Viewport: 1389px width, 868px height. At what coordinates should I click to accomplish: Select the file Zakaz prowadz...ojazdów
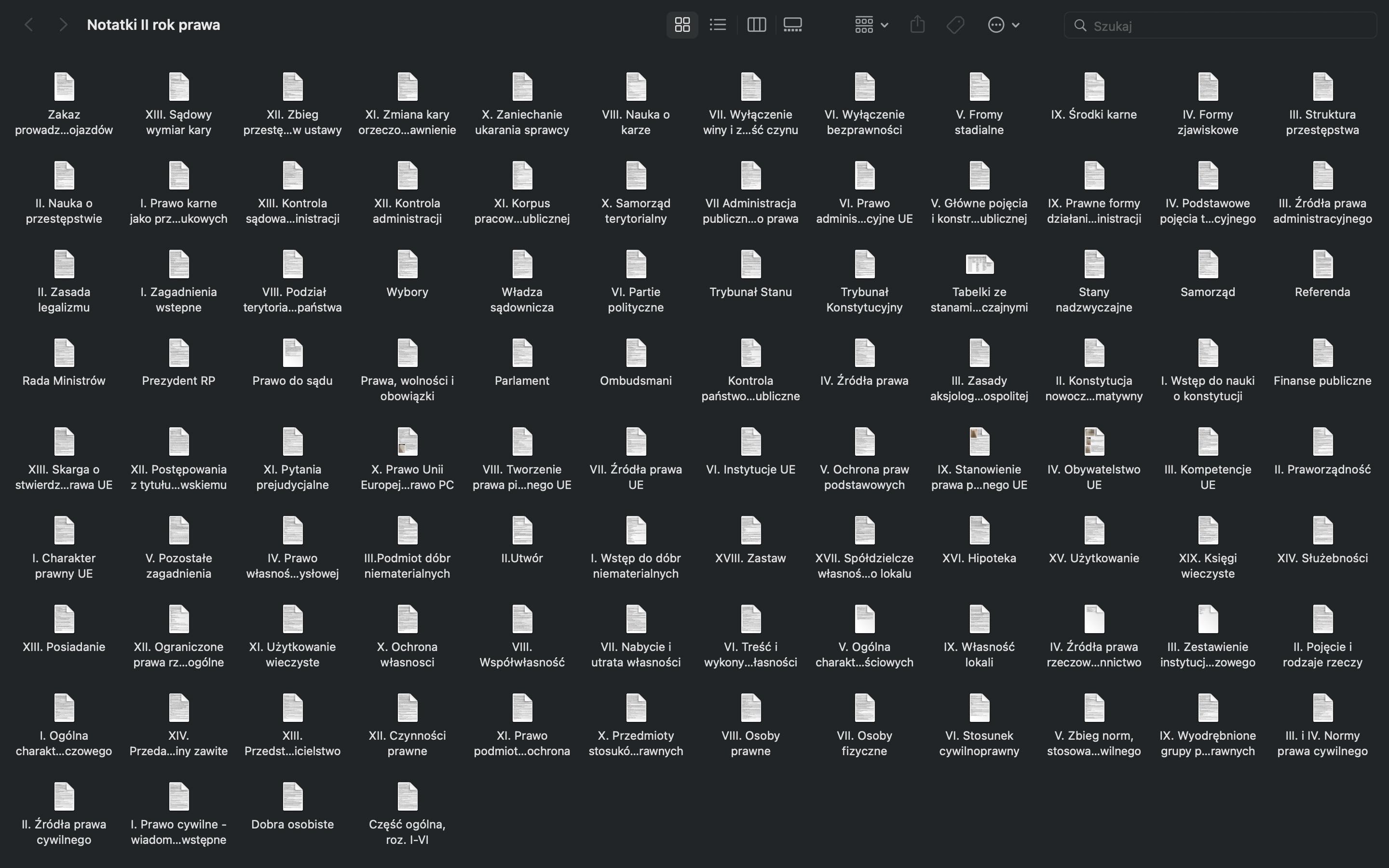(x=64, y=105)
